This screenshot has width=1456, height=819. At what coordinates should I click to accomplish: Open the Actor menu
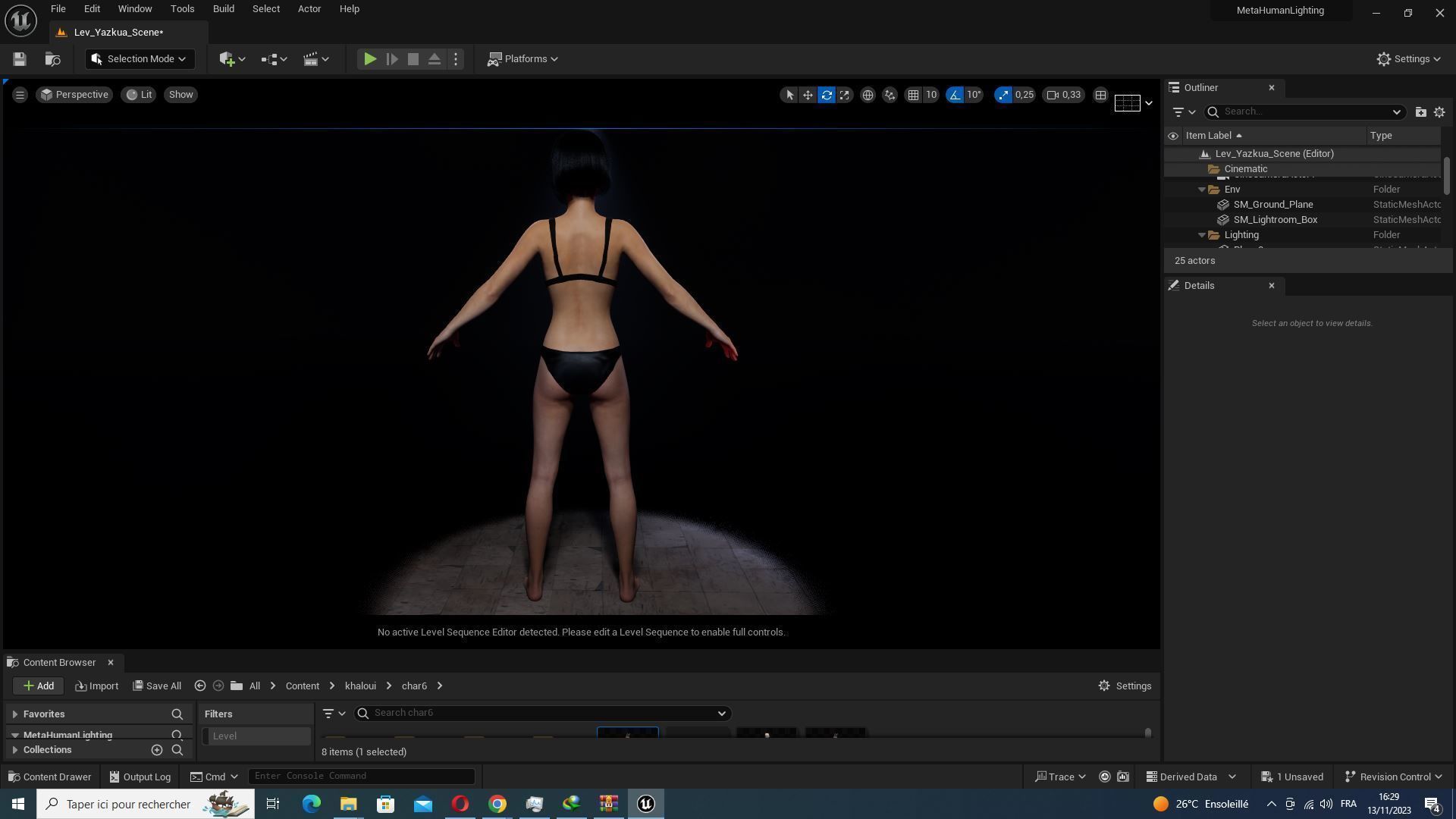click(x=309, y=9)
